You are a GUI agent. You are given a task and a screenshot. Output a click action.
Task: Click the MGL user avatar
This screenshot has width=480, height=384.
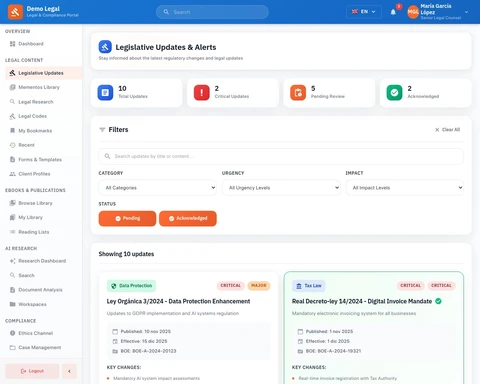[413, 12]
